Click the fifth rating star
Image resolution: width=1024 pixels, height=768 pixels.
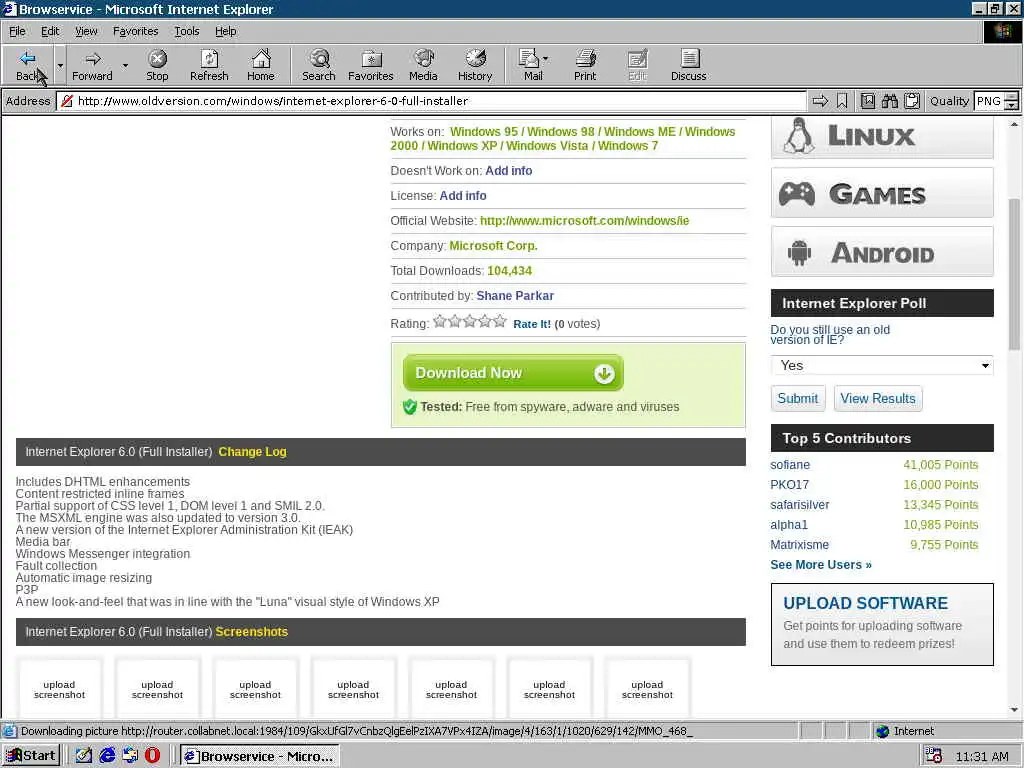pos(500,321)
